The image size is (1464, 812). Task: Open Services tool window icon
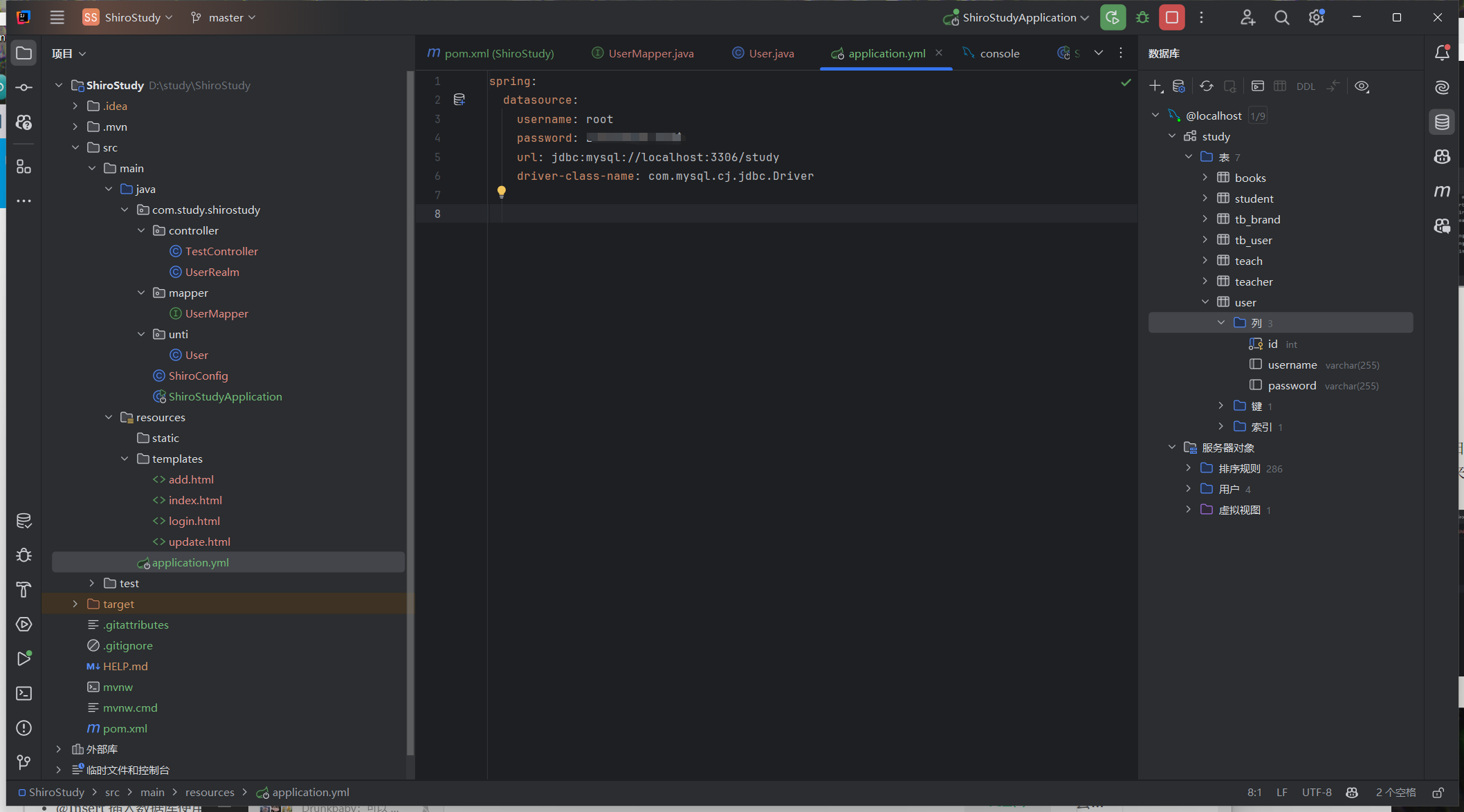point(24,625)
